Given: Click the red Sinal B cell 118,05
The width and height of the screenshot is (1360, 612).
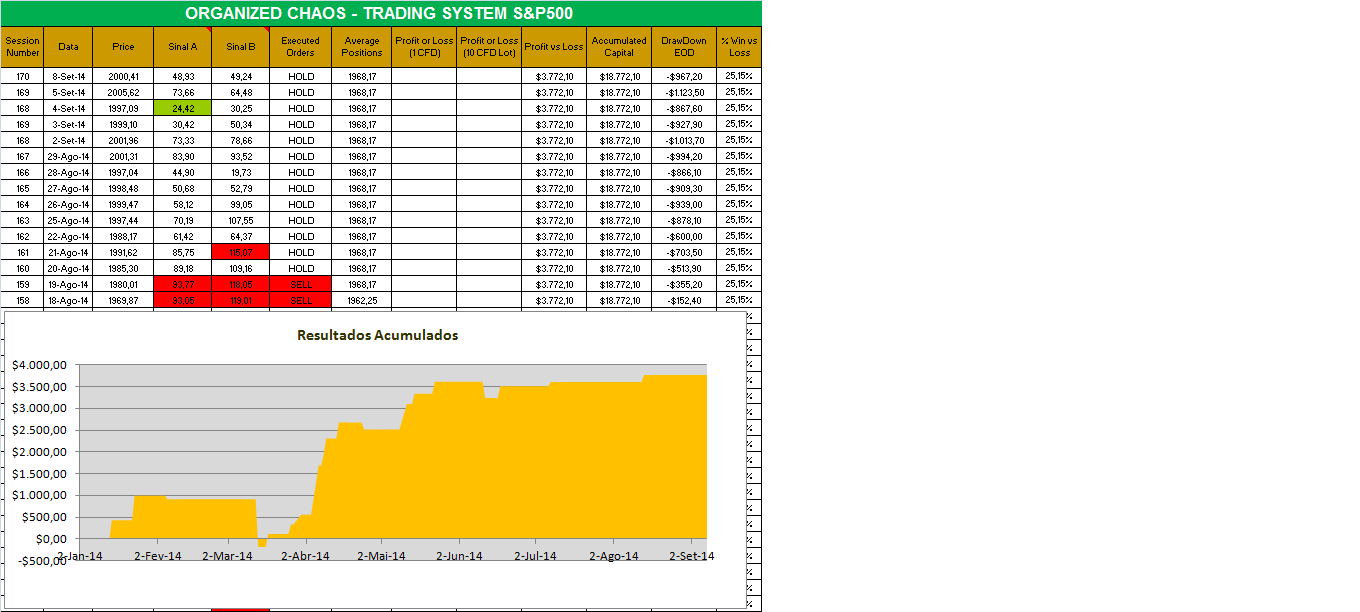Looking at the screenshot, I should (x=241, y=284).
